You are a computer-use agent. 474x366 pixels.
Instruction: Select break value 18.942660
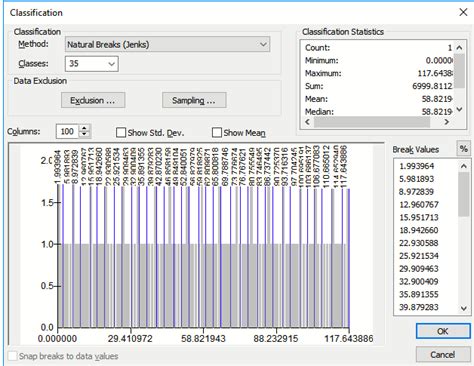click(419, 230)
